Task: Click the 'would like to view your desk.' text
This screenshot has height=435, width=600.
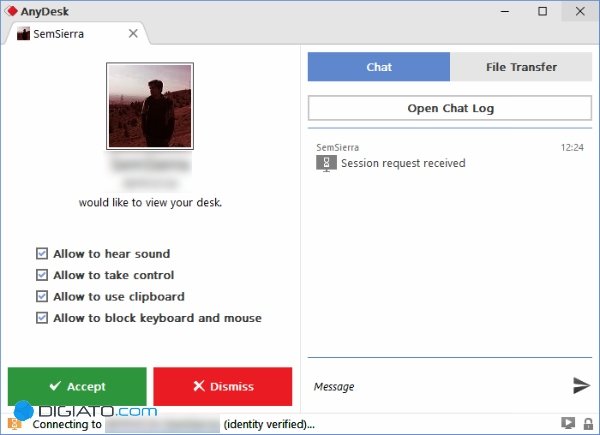Action: tap(150, 202)
